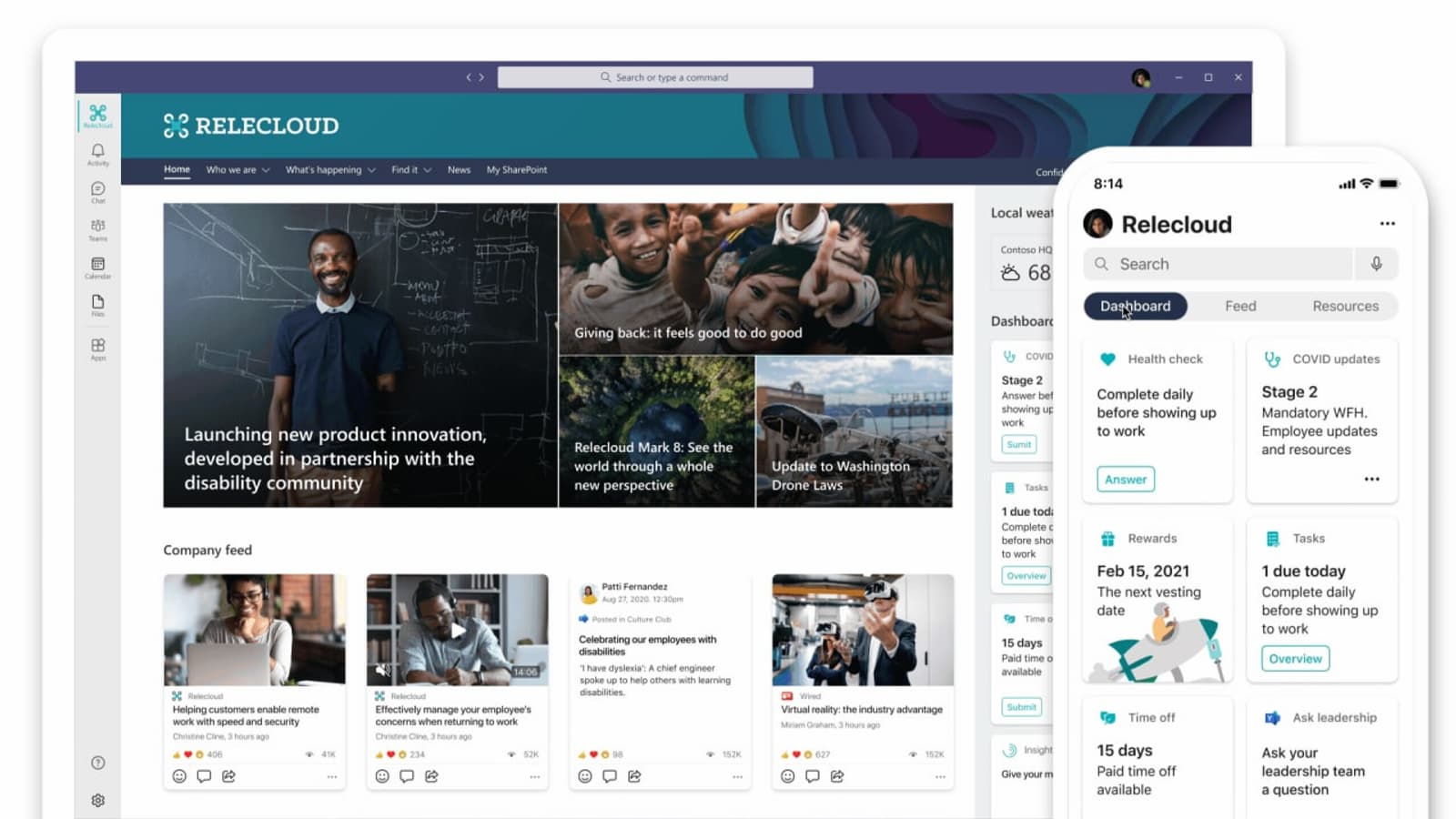Viewport: 1456px width, 819px height.
Task: Open settings gear at sidebar bottom
Action: (x=97, y=800)
